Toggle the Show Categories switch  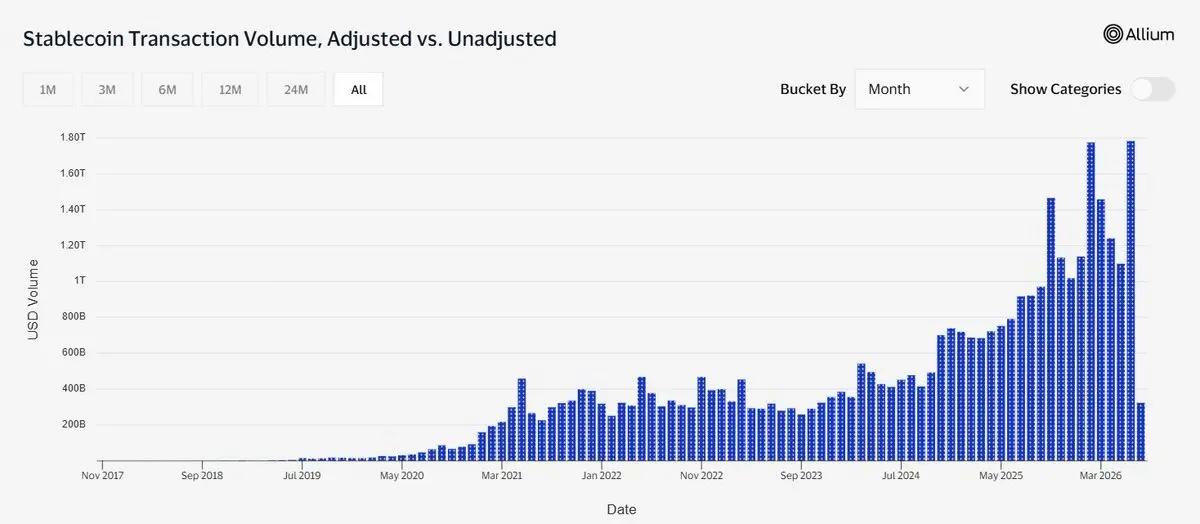click(x=1153, y=89)
